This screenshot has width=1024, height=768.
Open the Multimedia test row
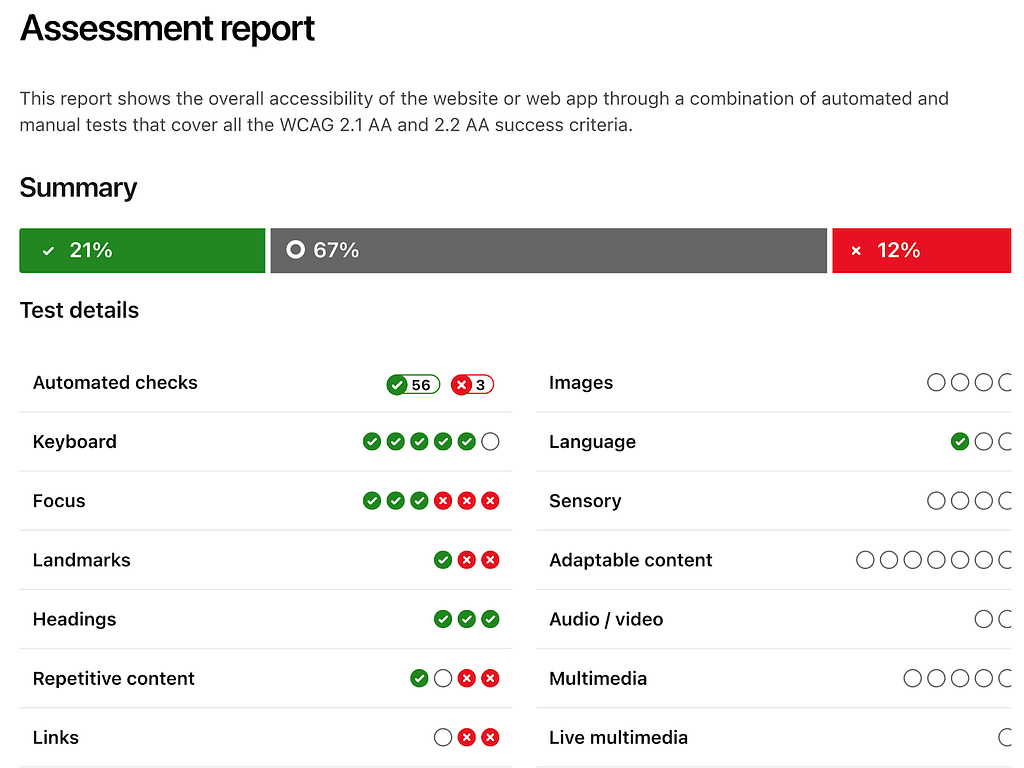click(x=774, y=679)
